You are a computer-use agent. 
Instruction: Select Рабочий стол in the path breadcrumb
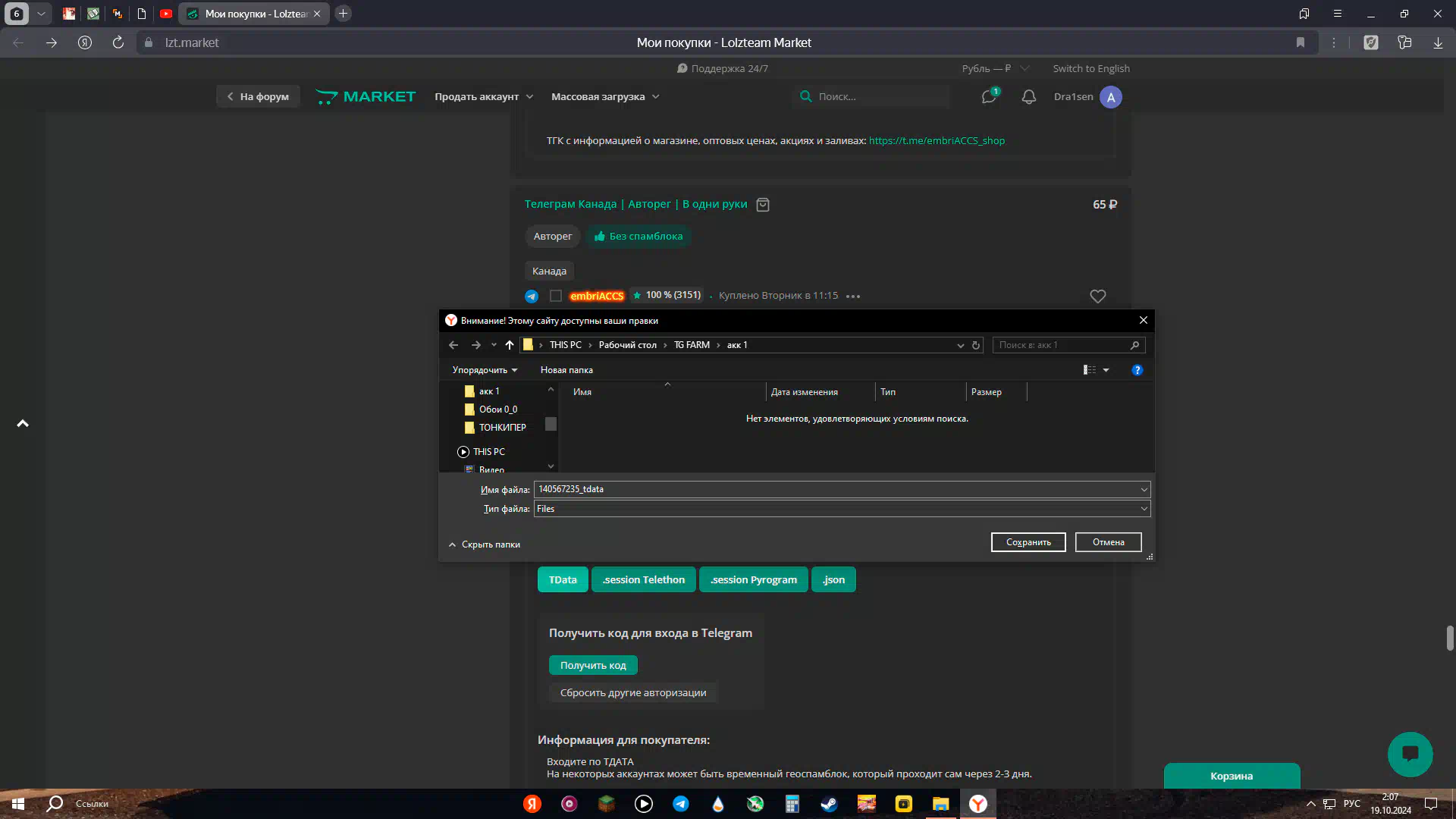click(x=627, y=345)
